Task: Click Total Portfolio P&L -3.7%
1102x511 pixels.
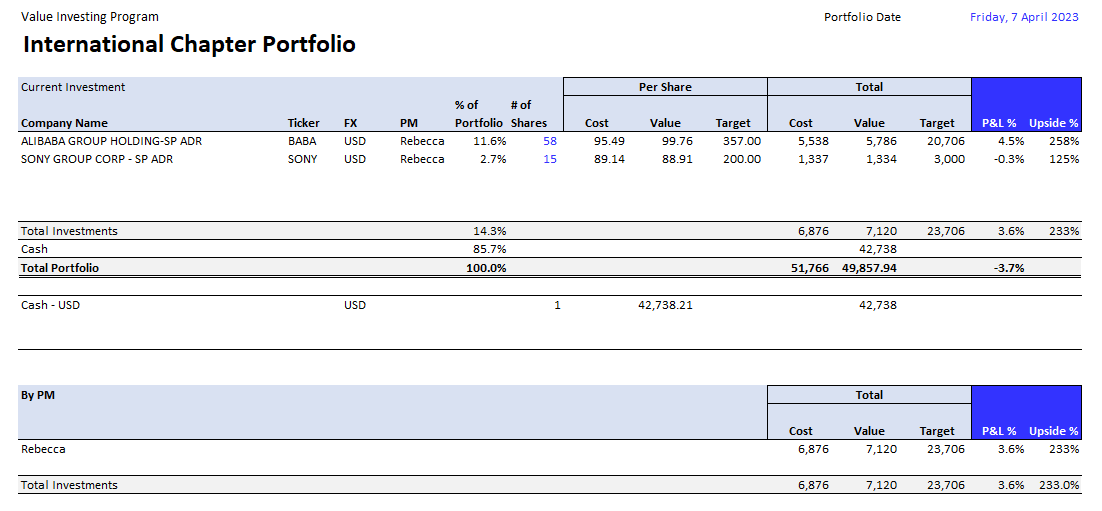Action: click(1009, 267)
